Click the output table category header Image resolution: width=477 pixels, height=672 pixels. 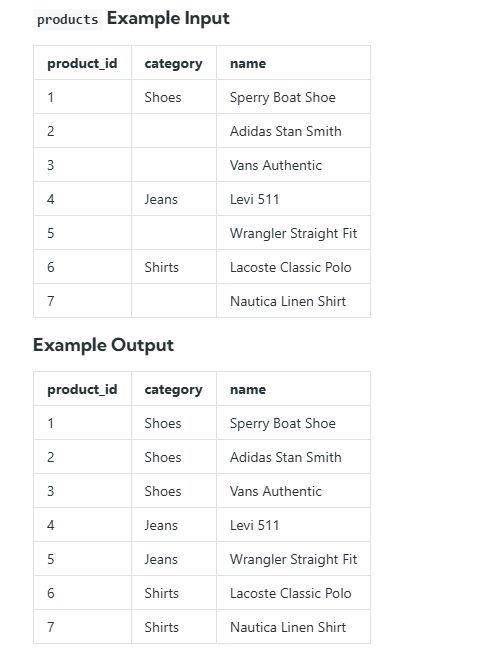(173, 390)
